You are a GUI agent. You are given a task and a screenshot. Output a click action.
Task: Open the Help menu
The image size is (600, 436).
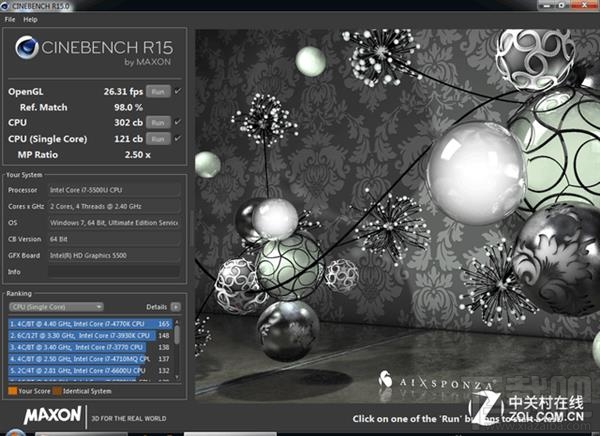point(30,19)
